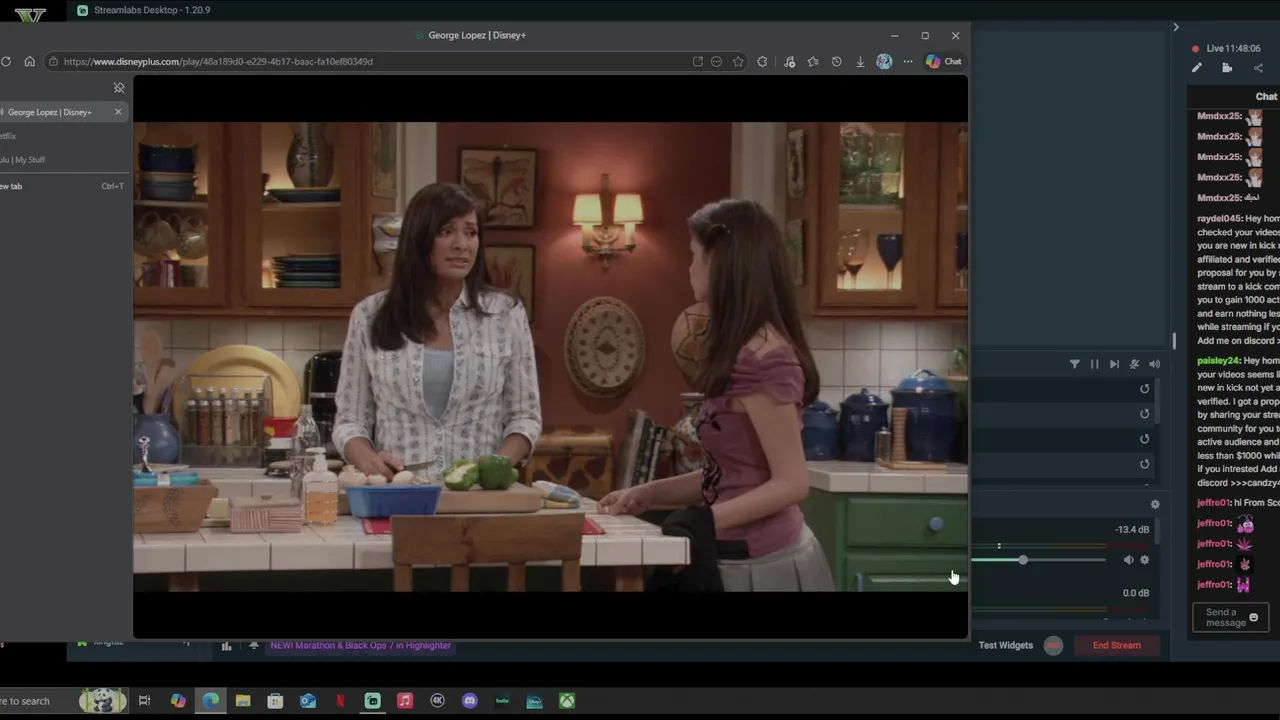This screenshot has width=1280, height=720.
Task: Mute the -13.4 dB audio source
Action: point(1128,560)
